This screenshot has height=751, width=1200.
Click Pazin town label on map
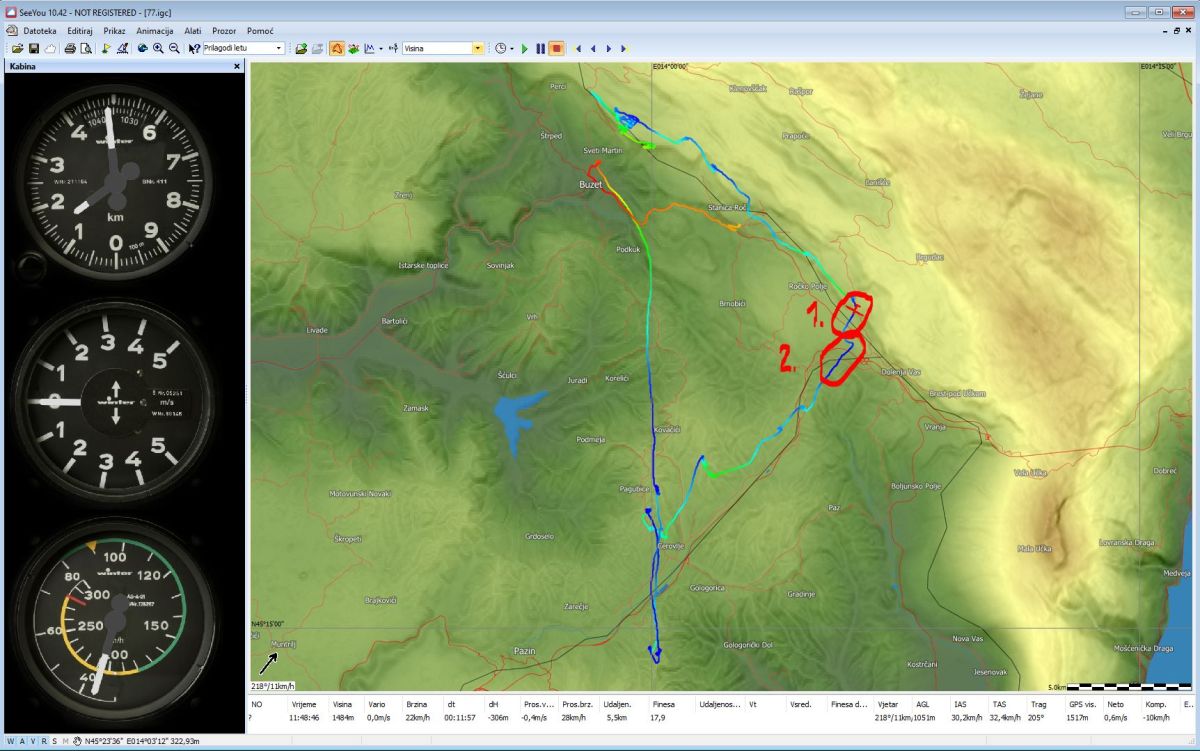pos(525,650)
